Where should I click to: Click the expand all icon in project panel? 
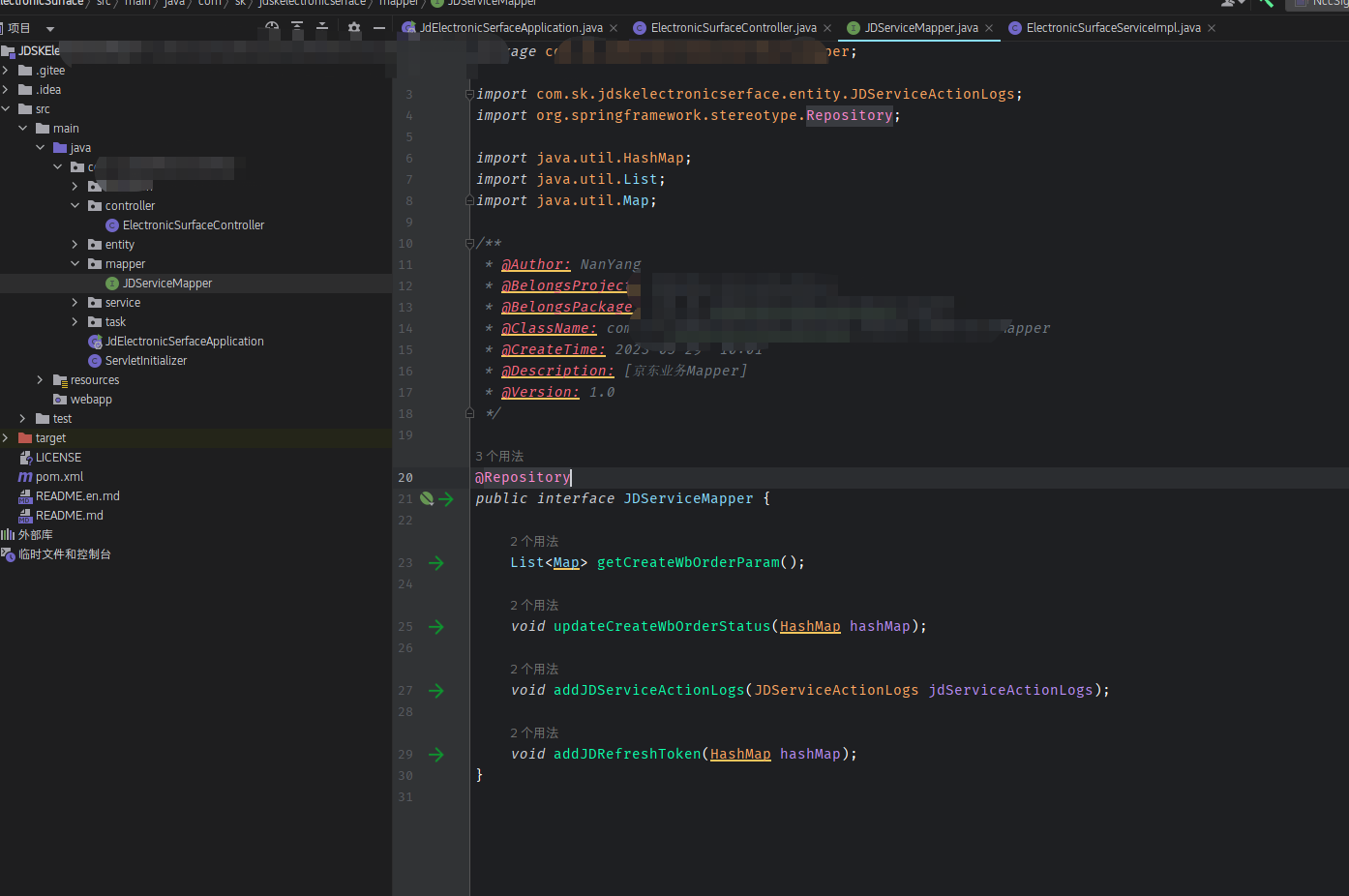(x=297, y=28)
